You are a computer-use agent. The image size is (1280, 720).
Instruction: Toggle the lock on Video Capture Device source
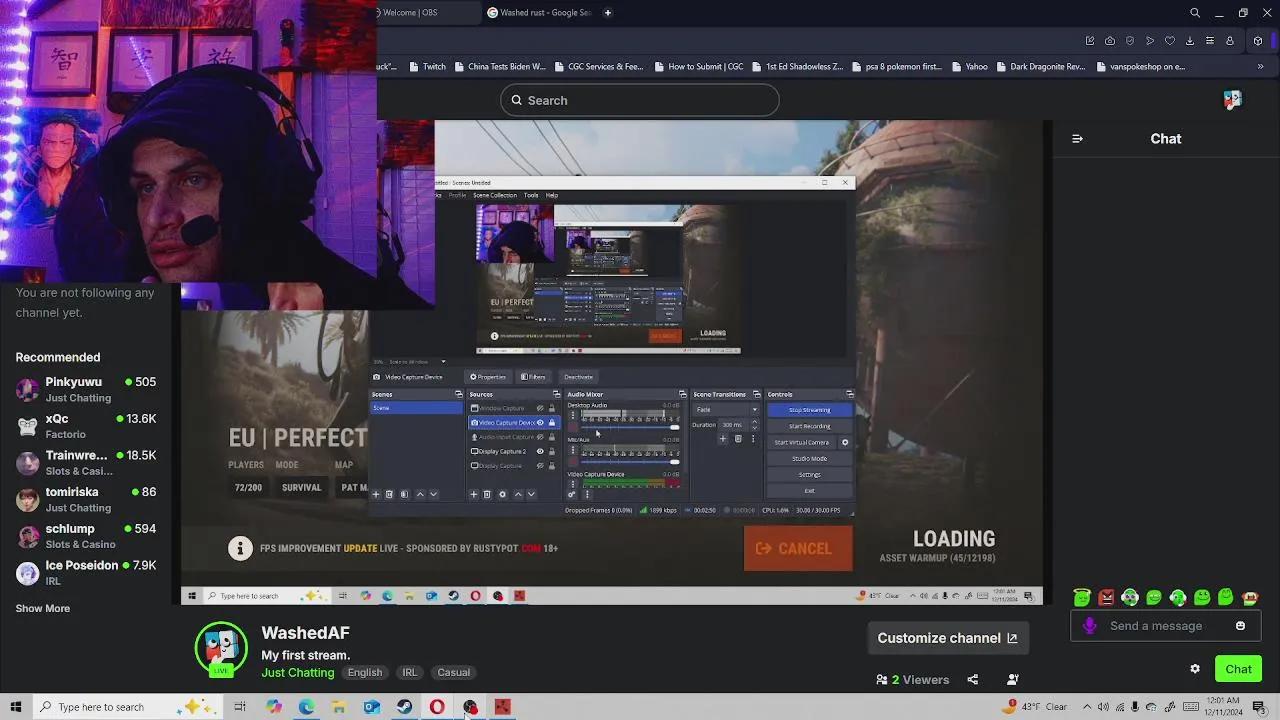pyautogui.click(x=551, y=422)
